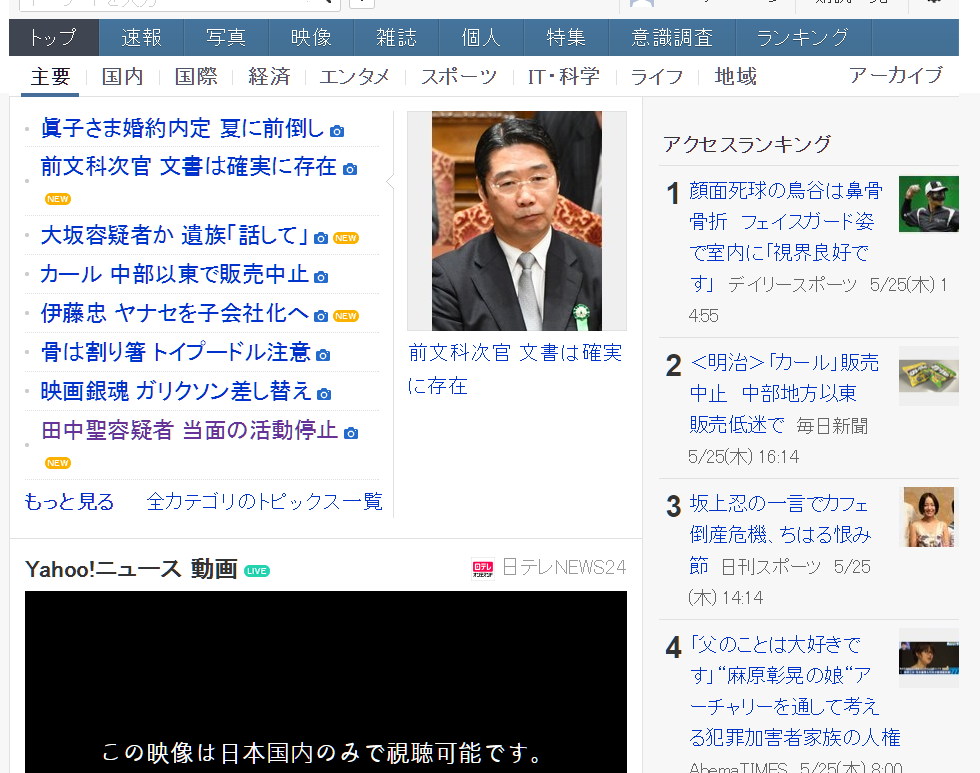Click the もっと見る link below headlines
The width and height of the screenshot is (980, 773).
69,502
